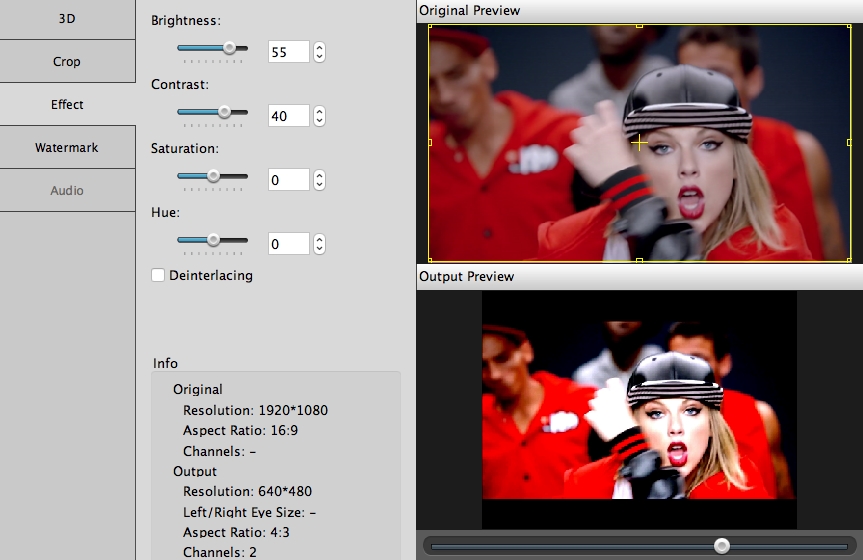
Task: Switch to the Crop tab
Action: pos(67,61)
